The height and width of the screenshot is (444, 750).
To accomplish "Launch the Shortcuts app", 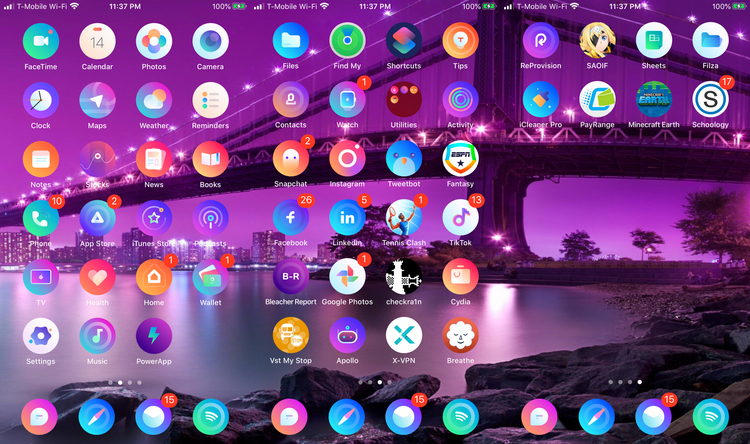I will coord(404,41).
